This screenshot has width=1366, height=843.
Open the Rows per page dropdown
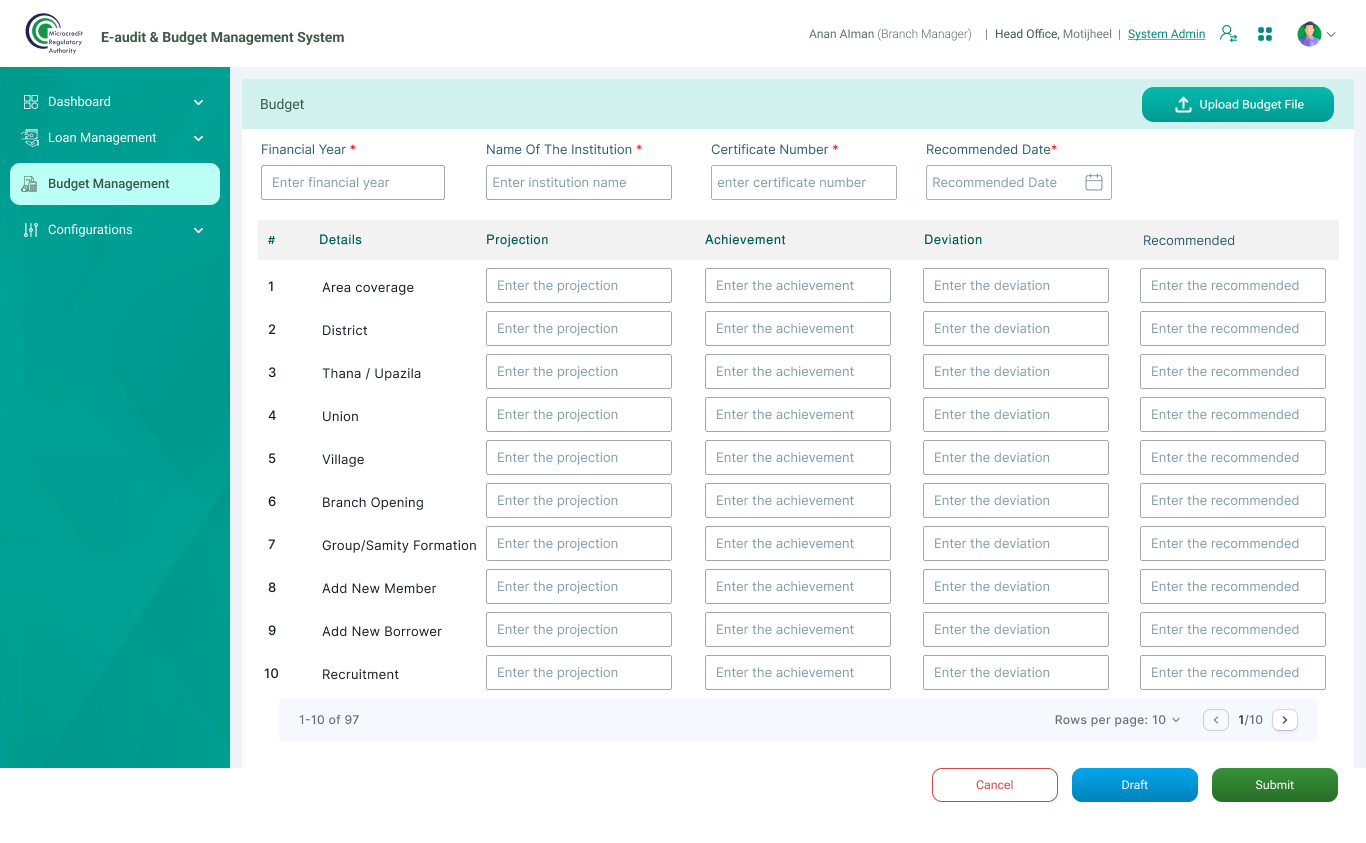[x=1118, y=720]
